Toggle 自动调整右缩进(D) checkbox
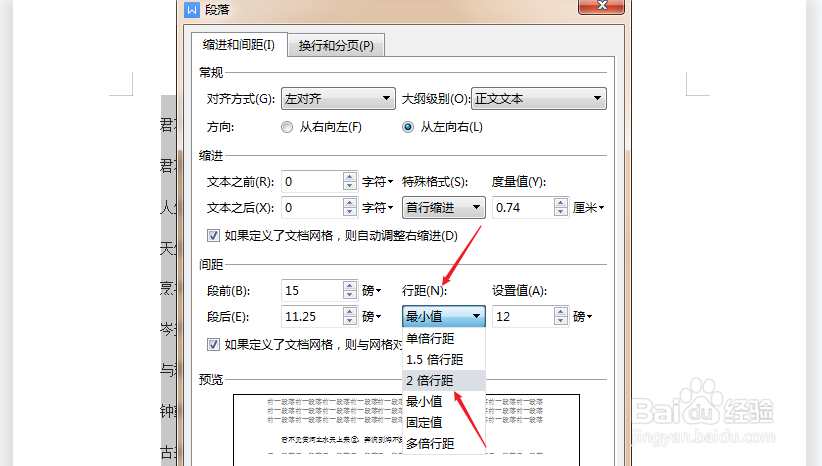Image resolution: width=822 pixels, height=466 pixels. point(213,236)
